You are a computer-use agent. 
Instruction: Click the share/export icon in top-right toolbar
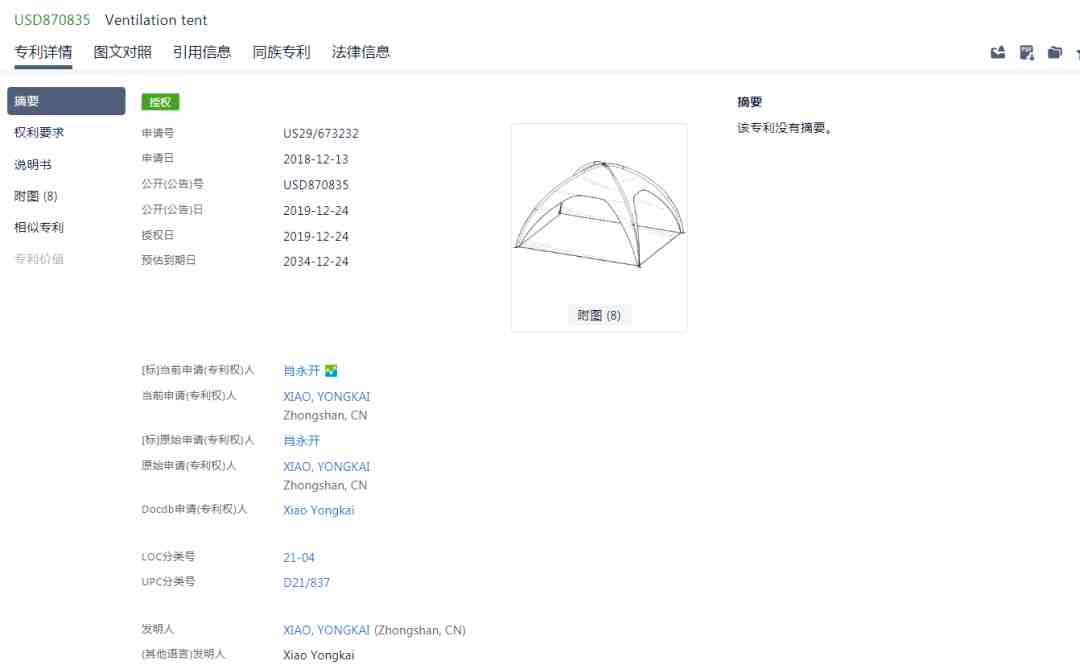997,52
